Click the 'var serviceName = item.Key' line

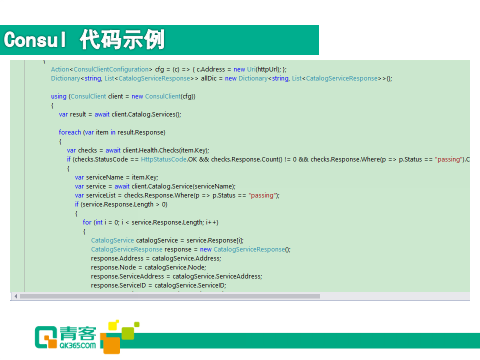(x=117, y=177)
